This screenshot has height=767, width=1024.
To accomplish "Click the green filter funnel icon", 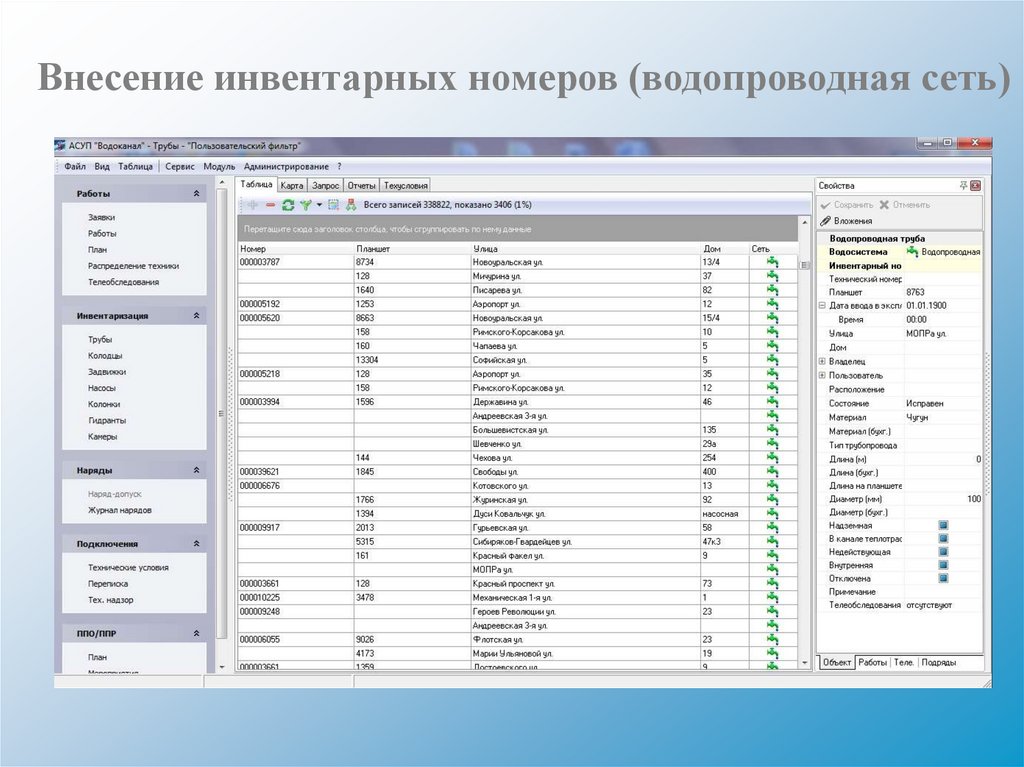I will [306, 205].
